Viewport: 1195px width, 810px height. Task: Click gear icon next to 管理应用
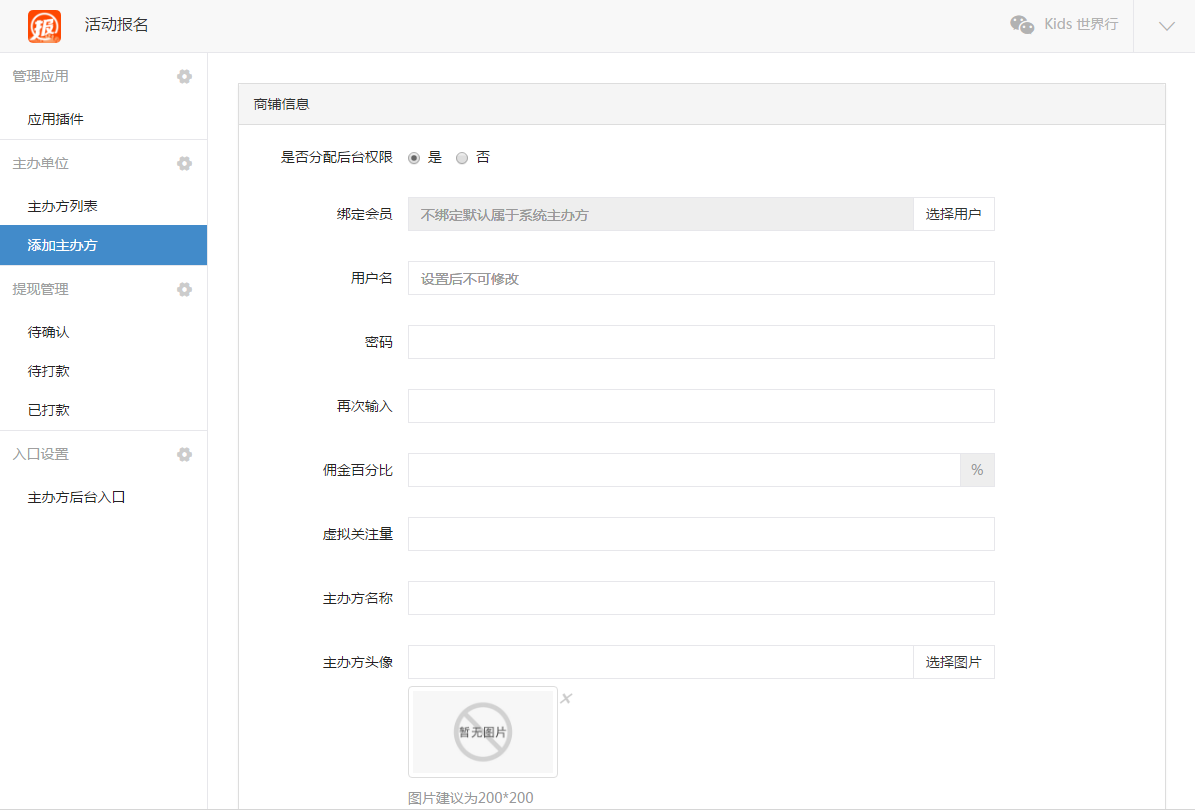[x=184, y=76]
